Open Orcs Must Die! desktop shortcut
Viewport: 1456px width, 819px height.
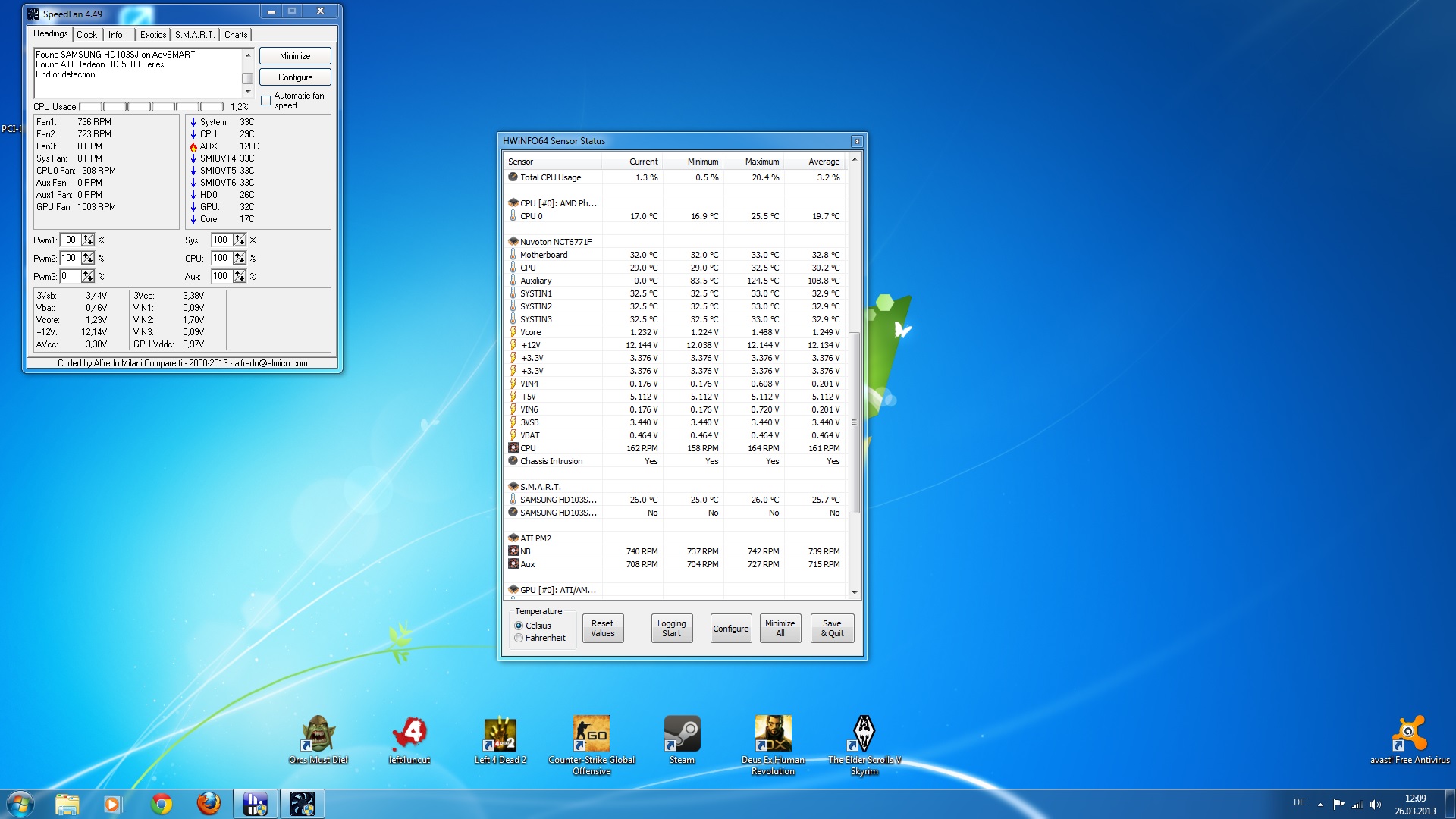(318, 739)
